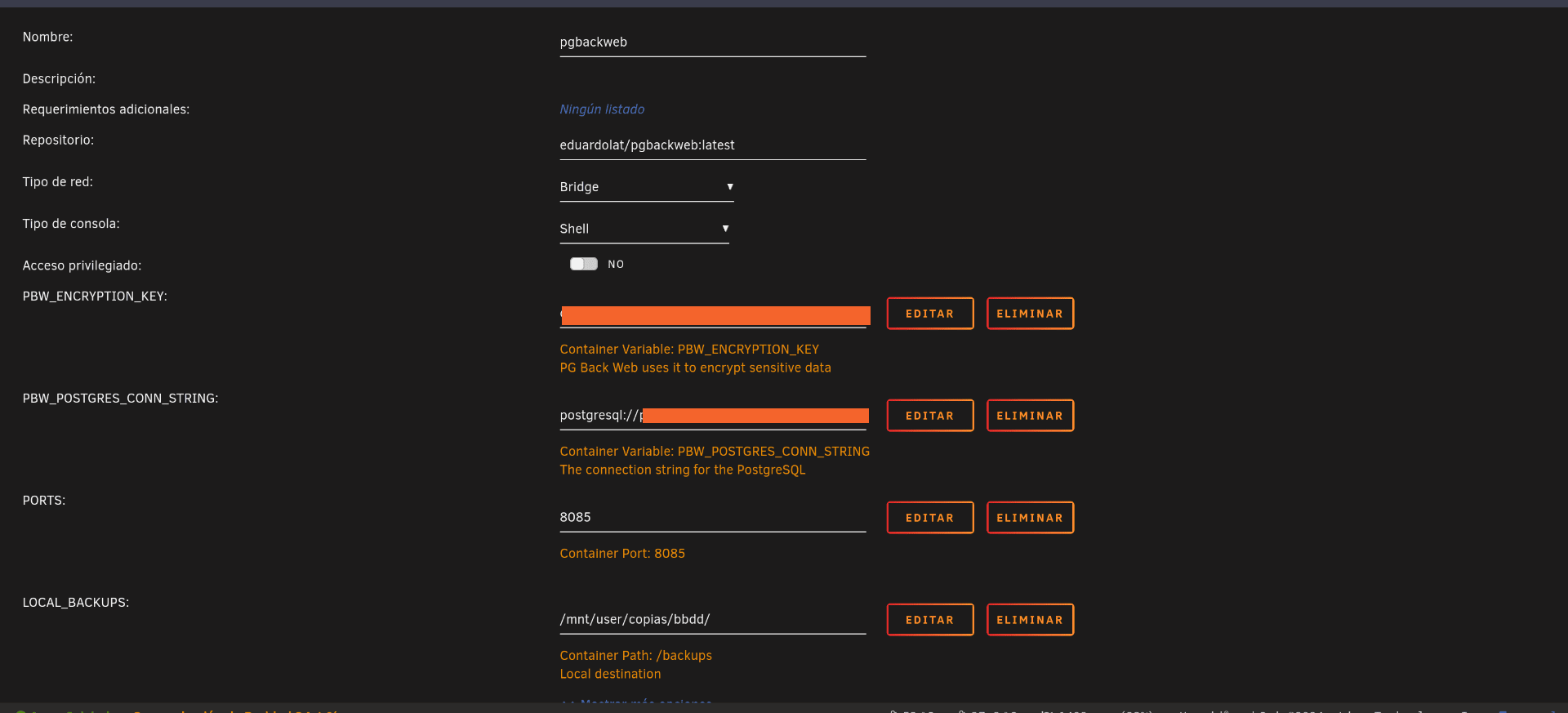Viewport: 1568px width, 713px height.
Task: Click the Nombre field containing pgbackweb
Action: tap(712, 42)
